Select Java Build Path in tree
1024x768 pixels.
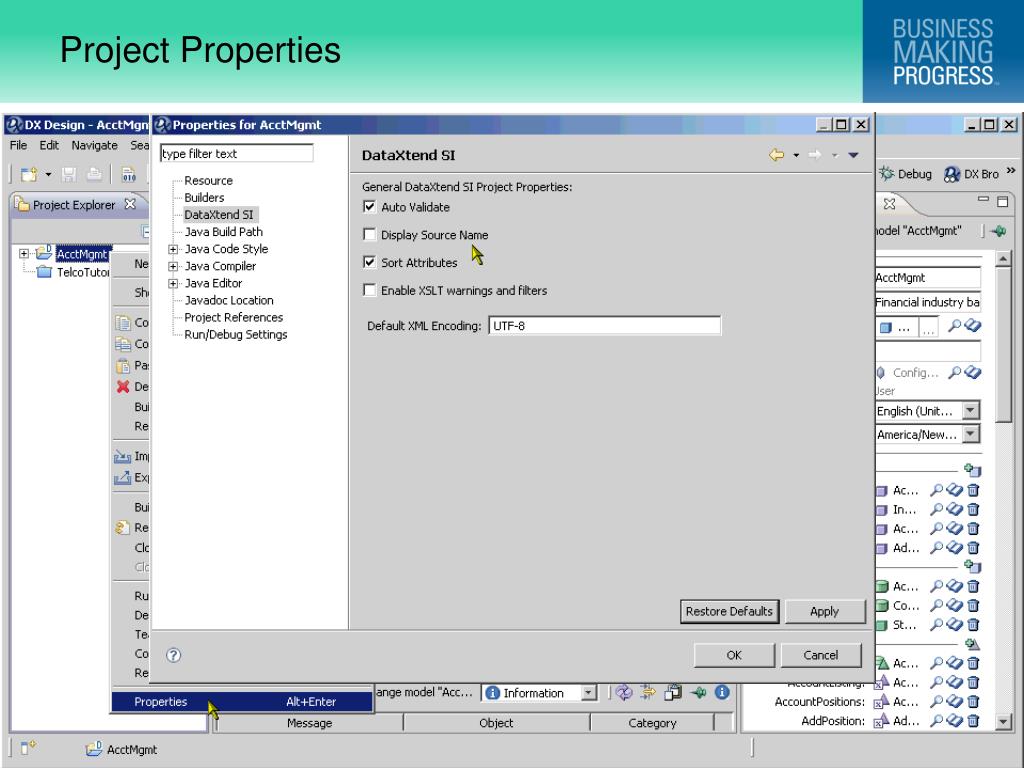pos(223,232)
